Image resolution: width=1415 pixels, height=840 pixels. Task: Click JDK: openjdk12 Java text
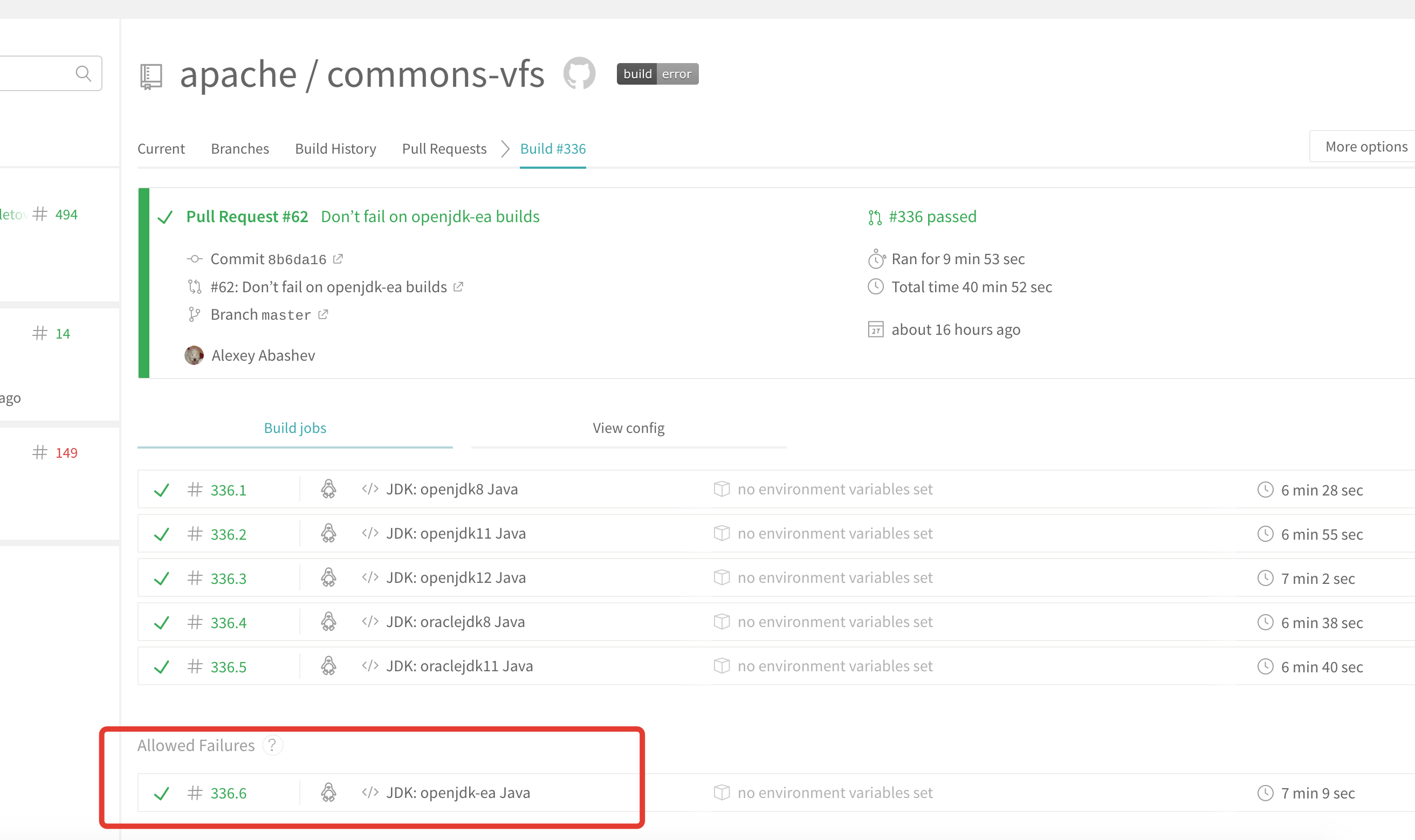[456, 577]
